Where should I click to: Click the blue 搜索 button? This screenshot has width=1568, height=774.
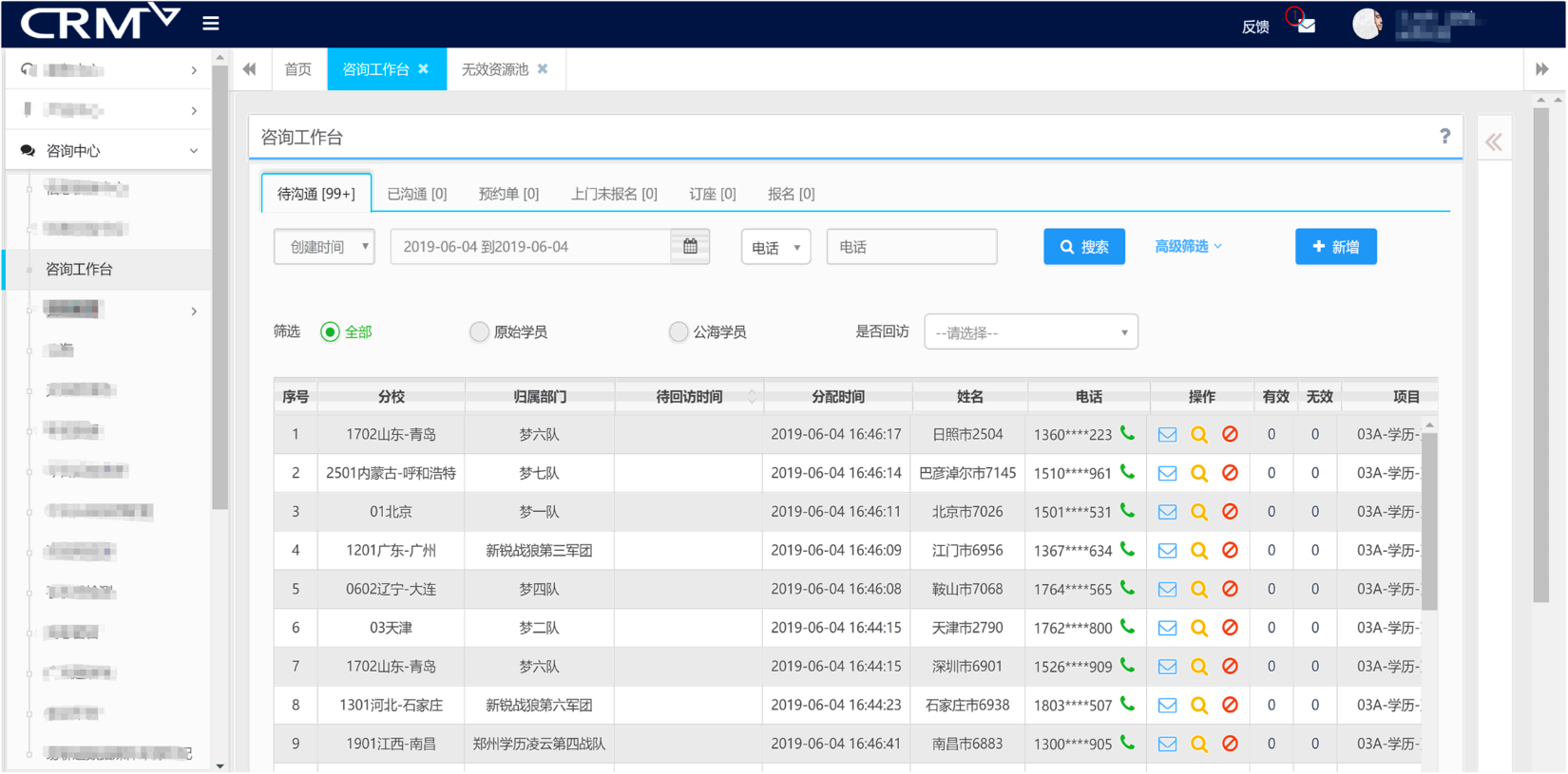click(x=1083, y=247)
